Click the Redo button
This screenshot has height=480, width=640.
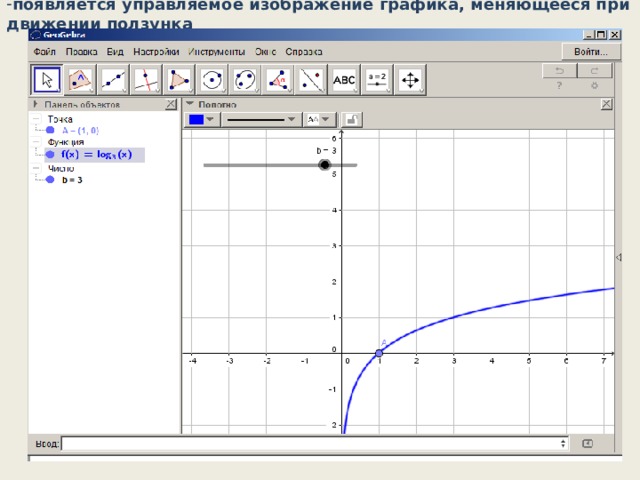[595, 71]
